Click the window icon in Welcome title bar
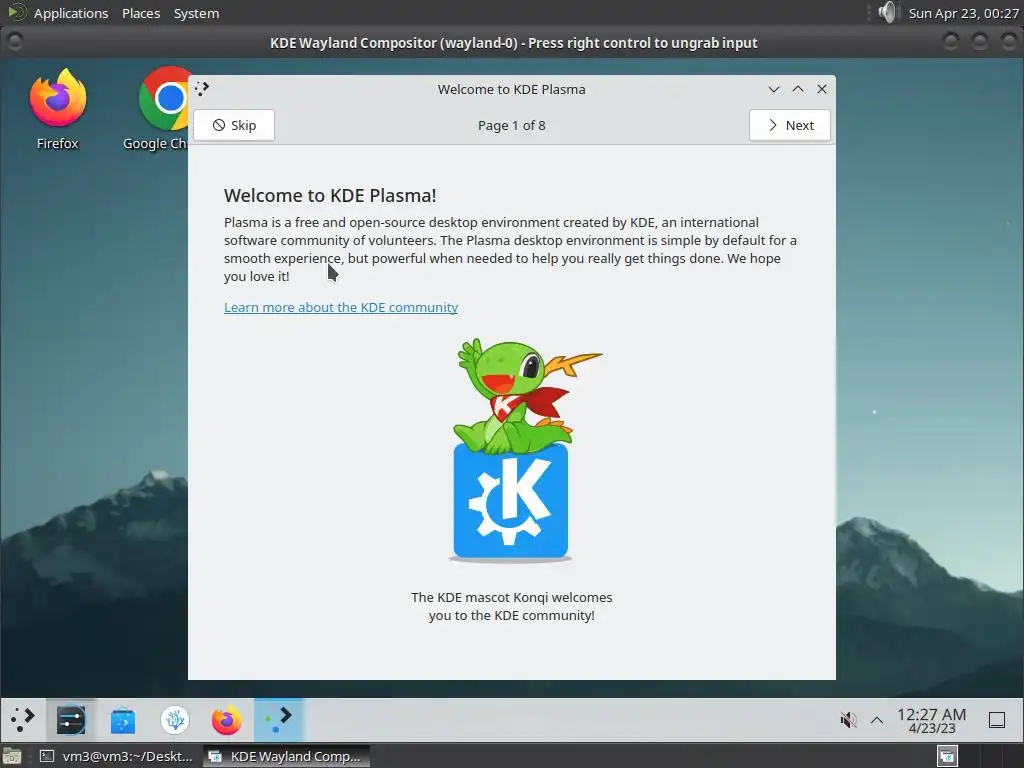The height and width of the screenshot is (768, 1024). click(x=202, y=89)
